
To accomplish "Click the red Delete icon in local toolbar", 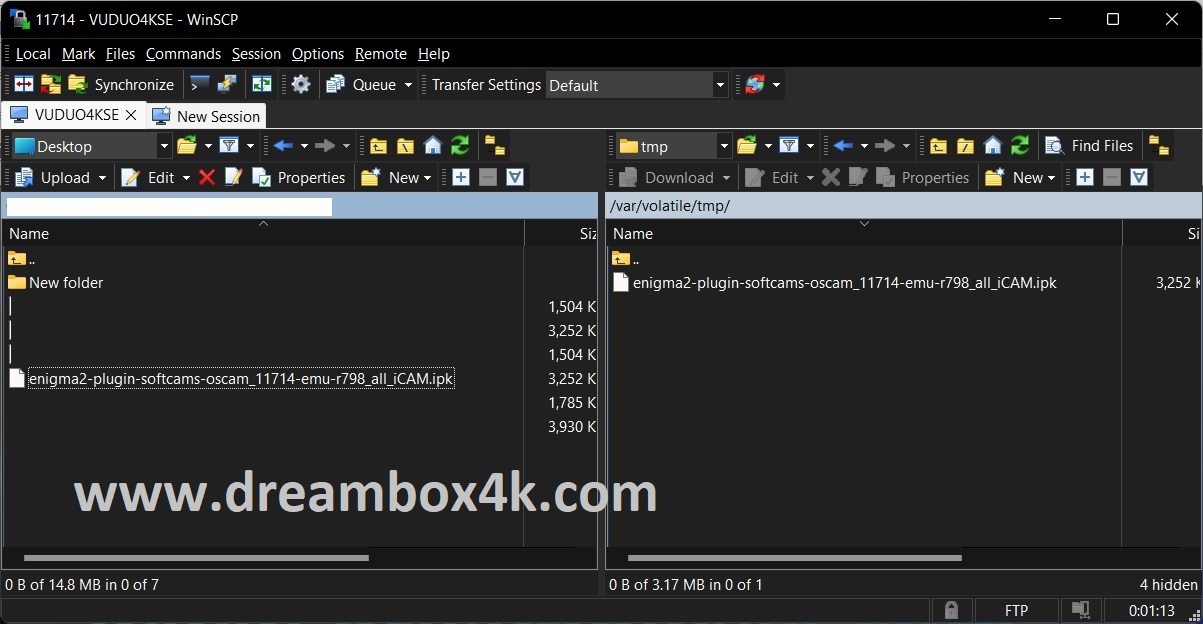I will coord(207,177).
